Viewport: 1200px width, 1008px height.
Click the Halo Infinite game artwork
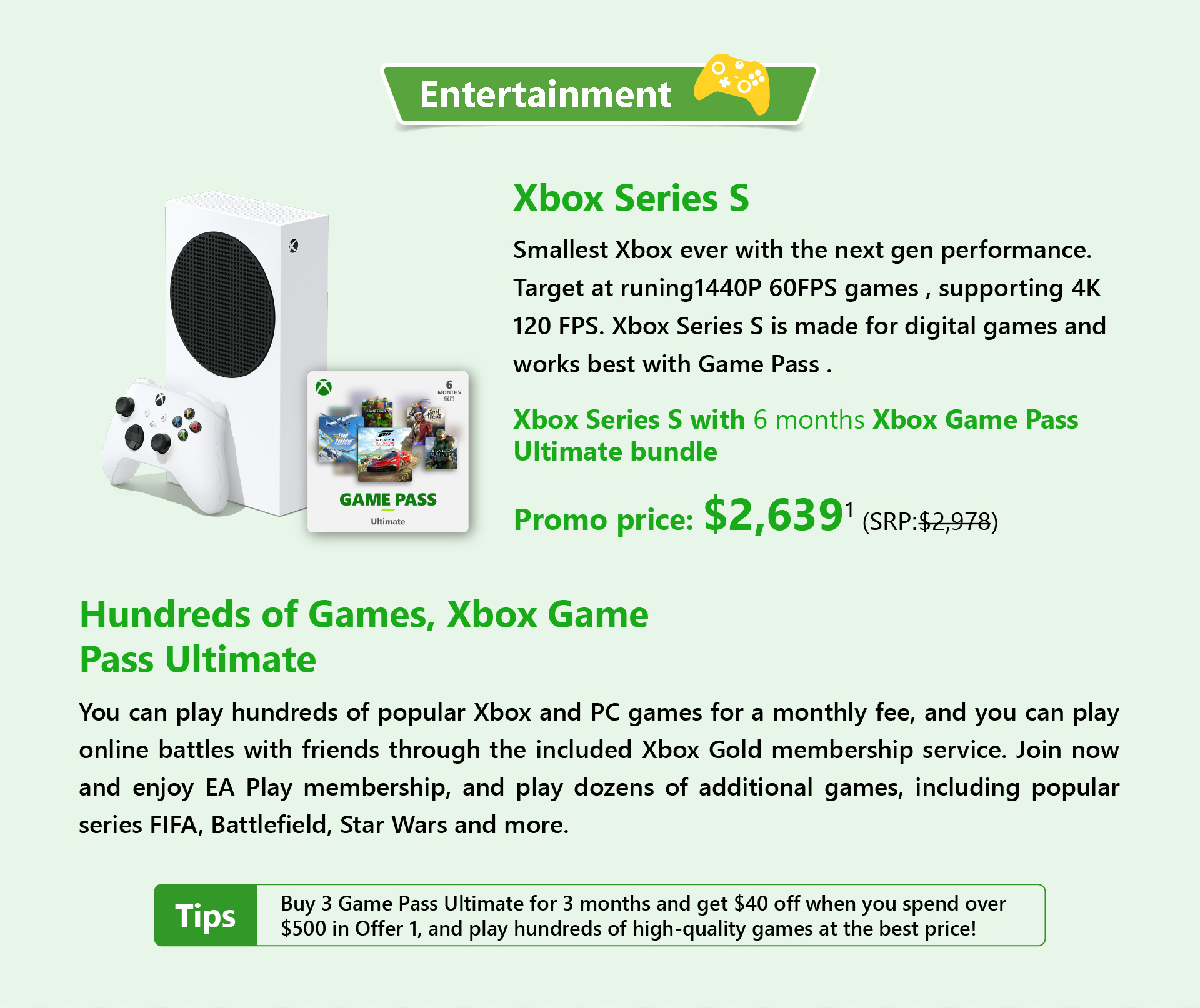[x=441, y=449]
